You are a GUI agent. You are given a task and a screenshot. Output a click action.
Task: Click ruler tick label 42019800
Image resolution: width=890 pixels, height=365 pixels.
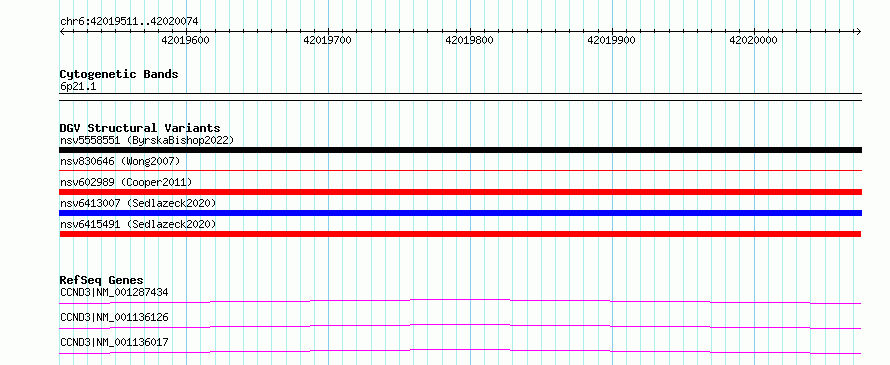click(469, 41)
